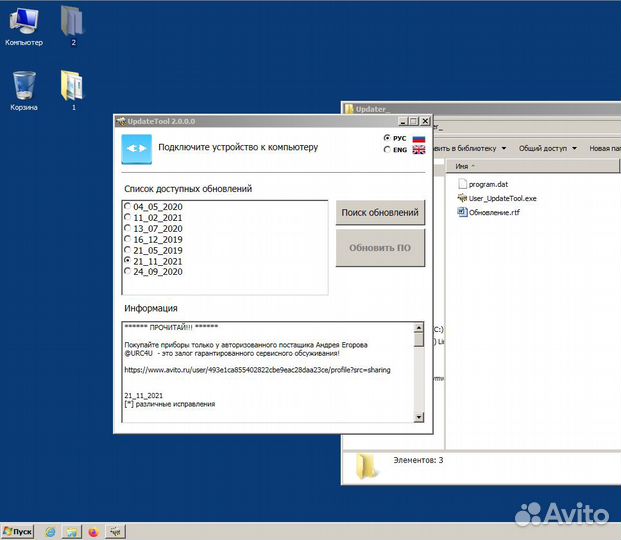This screenshot has width=621, height=540.
Task: Choose the 04_05_2020 update option
Action: click(x=126, y=206)
